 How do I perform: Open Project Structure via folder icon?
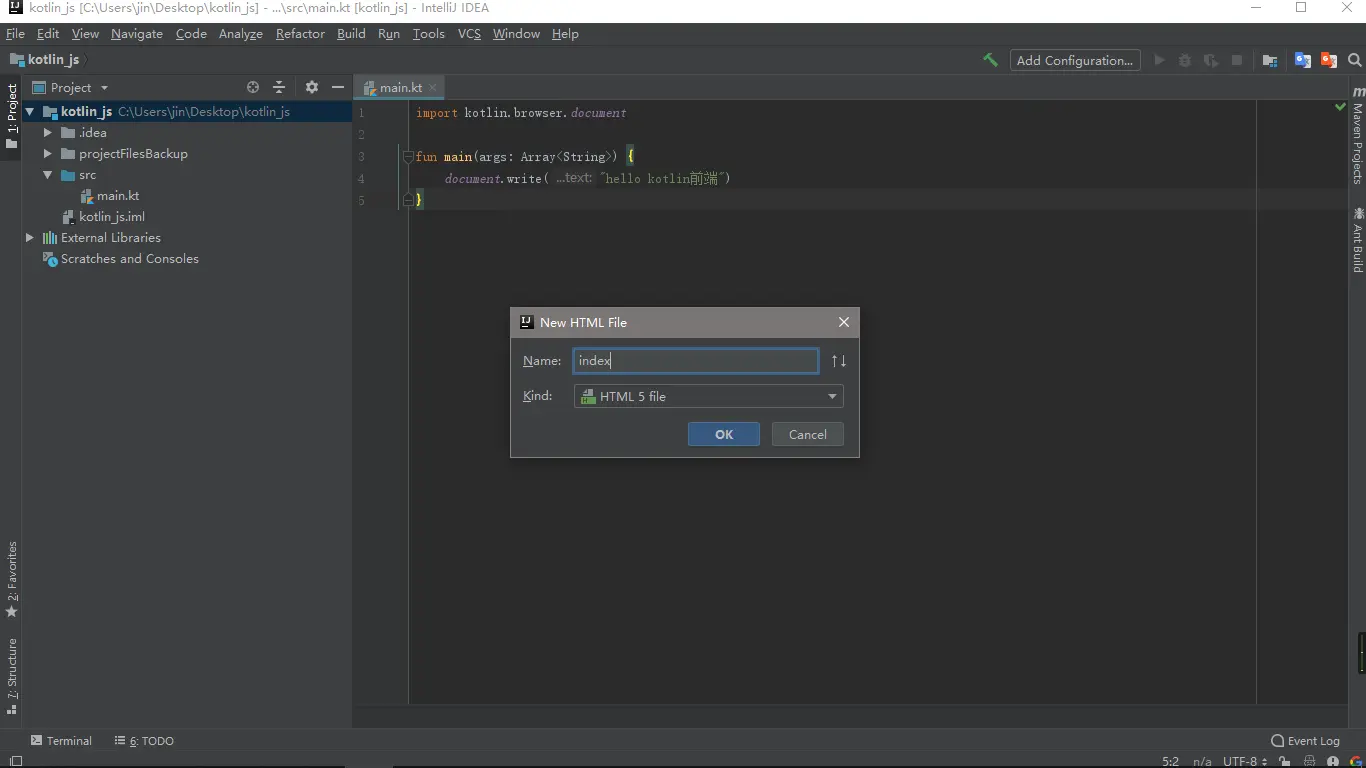pos(1270,60)
